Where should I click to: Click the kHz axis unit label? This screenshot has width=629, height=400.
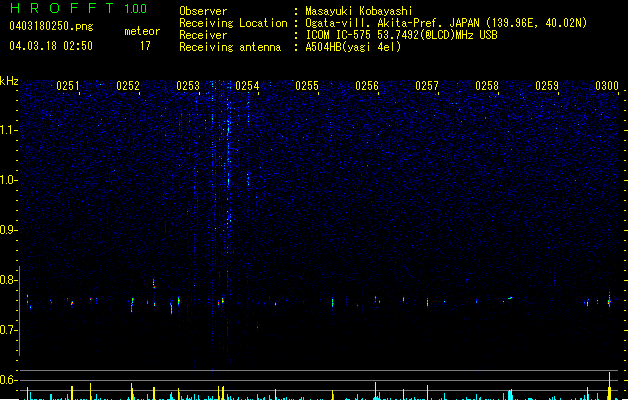pyautogui.click(x=9, y=81)
